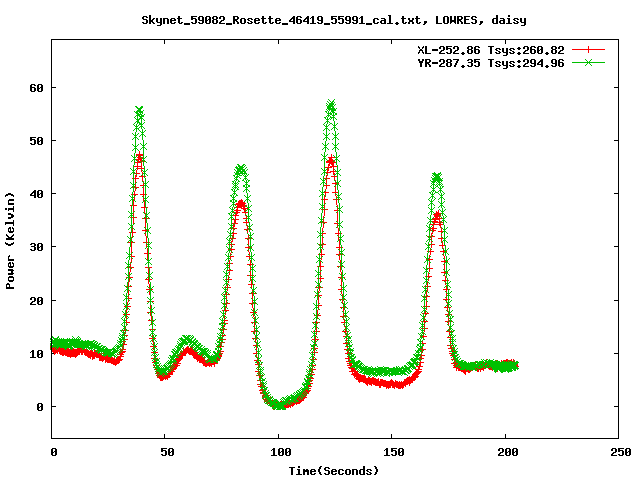Click the x-axis tick label 200
Image resolution: width=640 pixels, height=480 pixels.
click(508, 452)
